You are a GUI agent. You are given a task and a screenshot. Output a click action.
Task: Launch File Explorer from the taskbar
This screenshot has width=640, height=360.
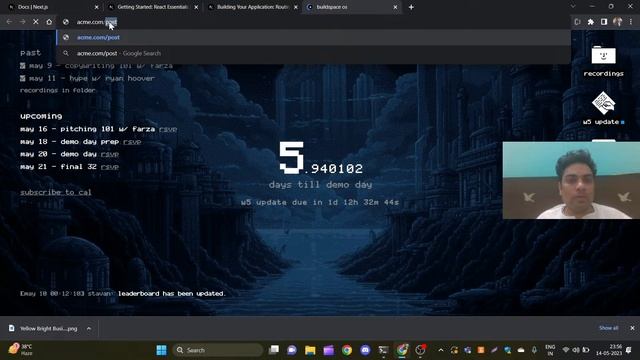tap(310, 350)
